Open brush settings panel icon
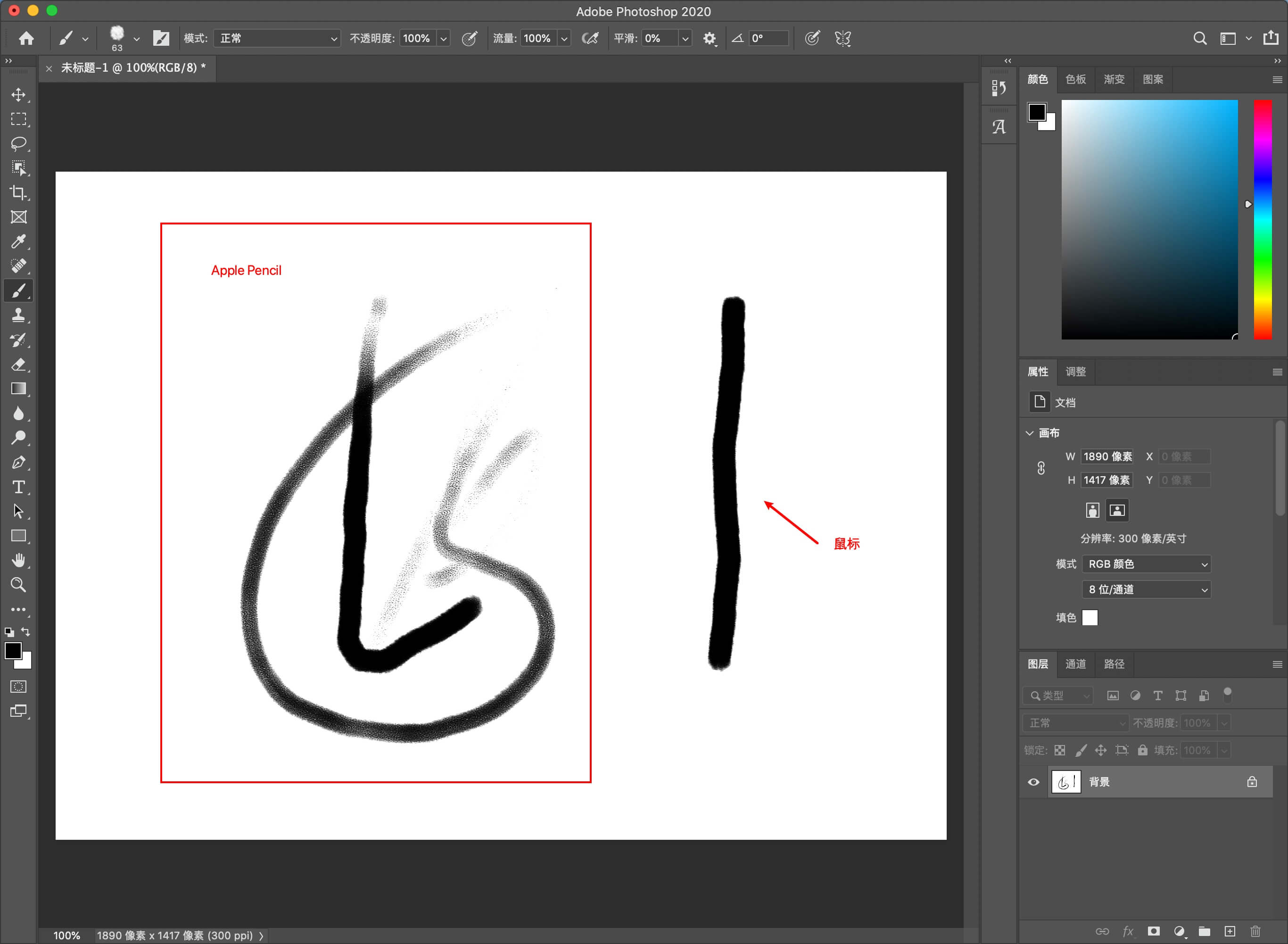The width and height of the screenshot is (1288, 944). [161, 38]
